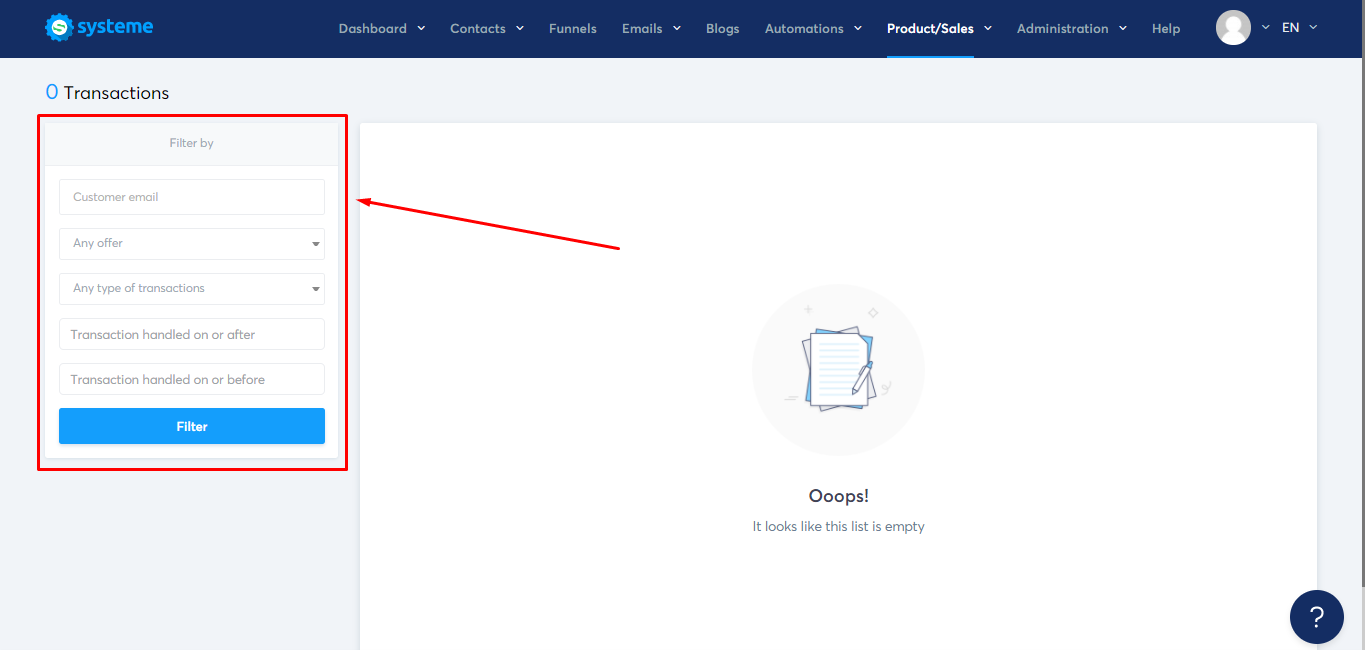The width and height of the screenshot is (1365, 650).
Task: Navigate to the Funnels section
Action: pos(572,28)
